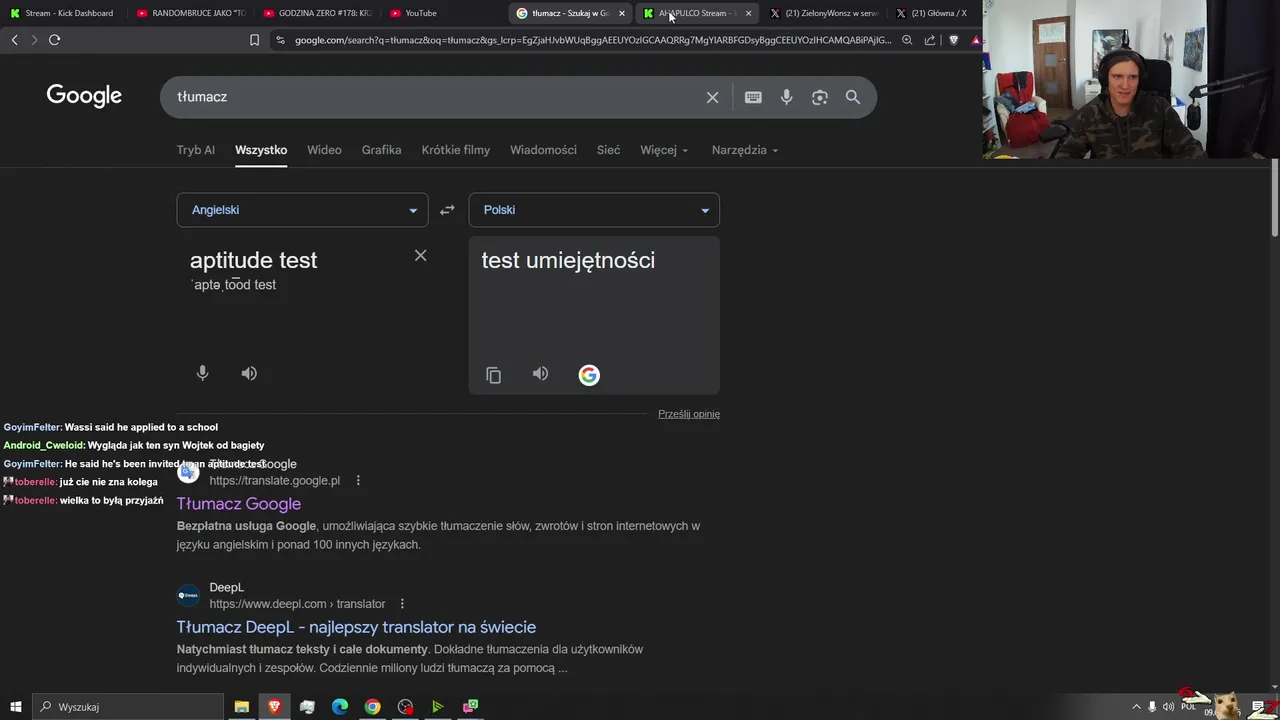
Task: Open Google Chrome from taskbar
Action: (372, 707)
